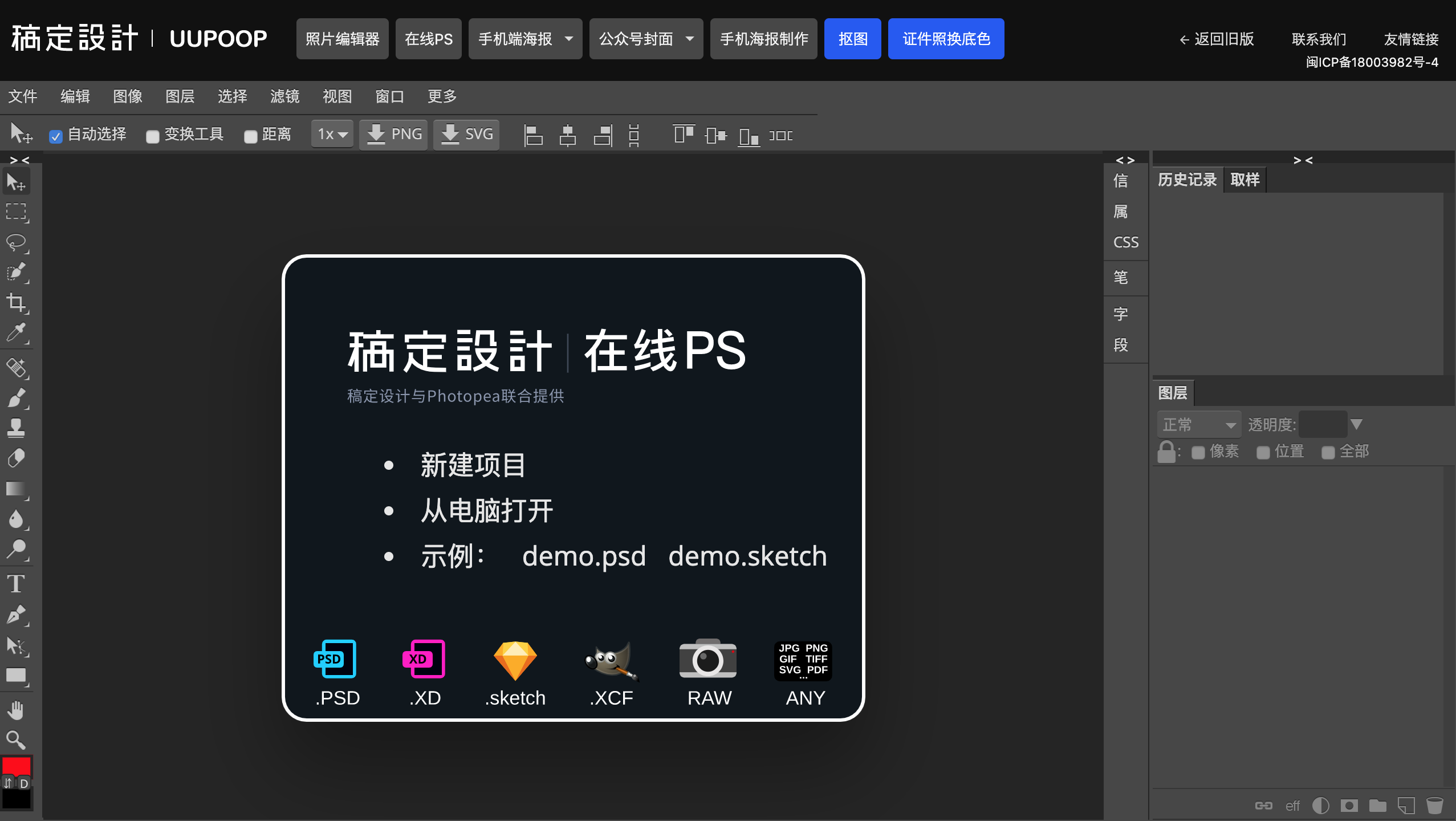Enable the 距离 checkbox
The width and height of the screenshot is (1456, 821).
point(250,136)
